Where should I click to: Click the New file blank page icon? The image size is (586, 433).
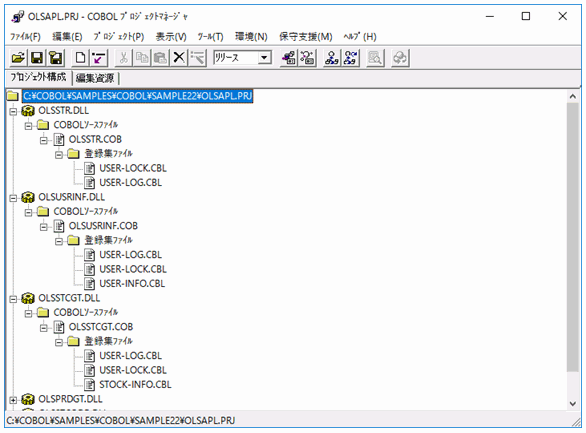tap(80, 58)
